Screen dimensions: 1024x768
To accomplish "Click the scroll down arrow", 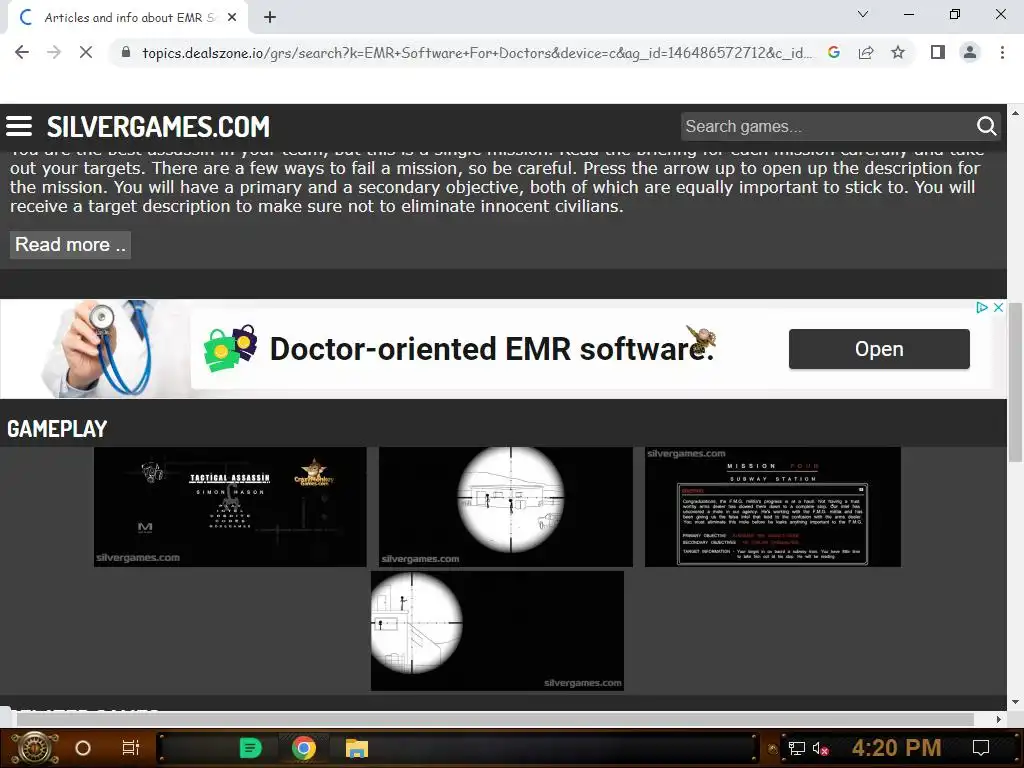I will coord(1015,702).
